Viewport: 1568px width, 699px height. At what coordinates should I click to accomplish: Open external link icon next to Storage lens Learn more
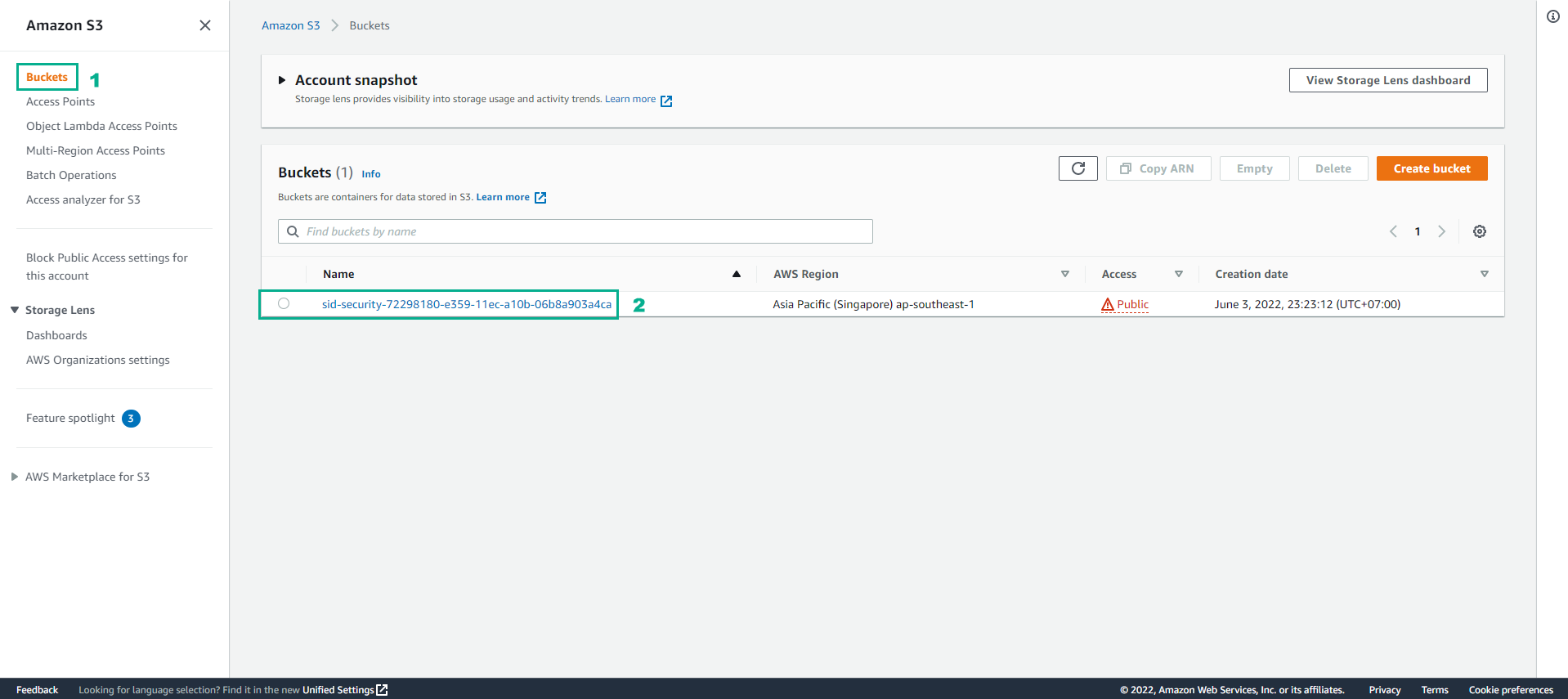coord(666,101)
